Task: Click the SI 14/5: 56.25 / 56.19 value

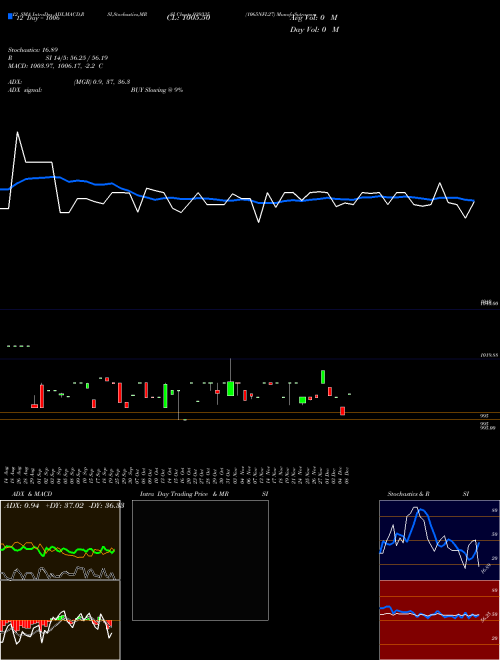Action: pos(77,58)
